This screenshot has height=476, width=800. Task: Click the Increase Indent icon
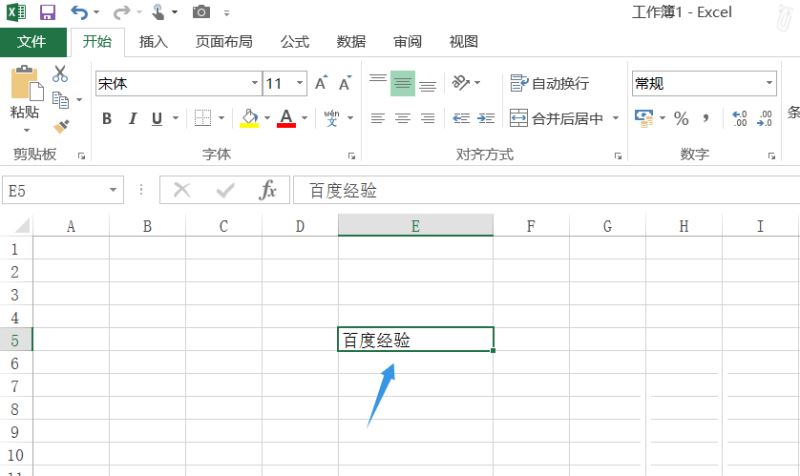click(x=486, y=118)
